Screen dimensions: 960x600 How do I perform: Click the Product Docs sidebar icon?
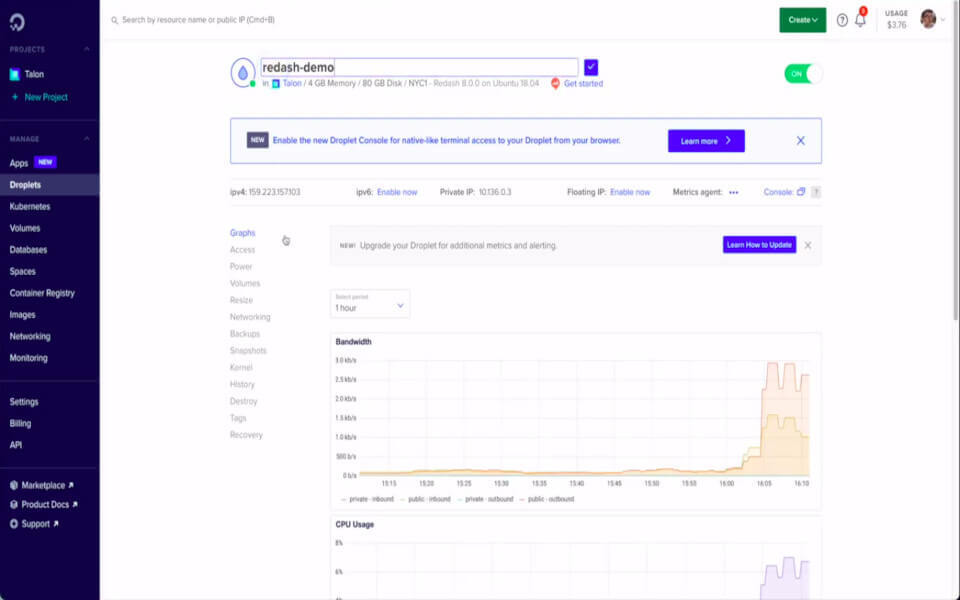(x=13, y=504)
